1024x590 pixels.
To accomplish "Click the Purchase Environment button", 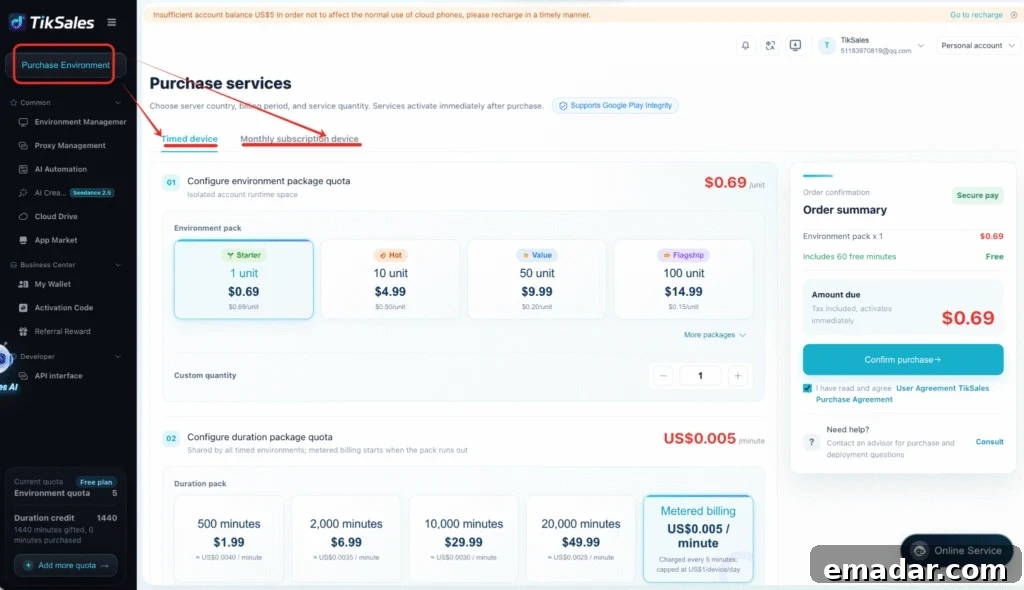I will (65, 65).
